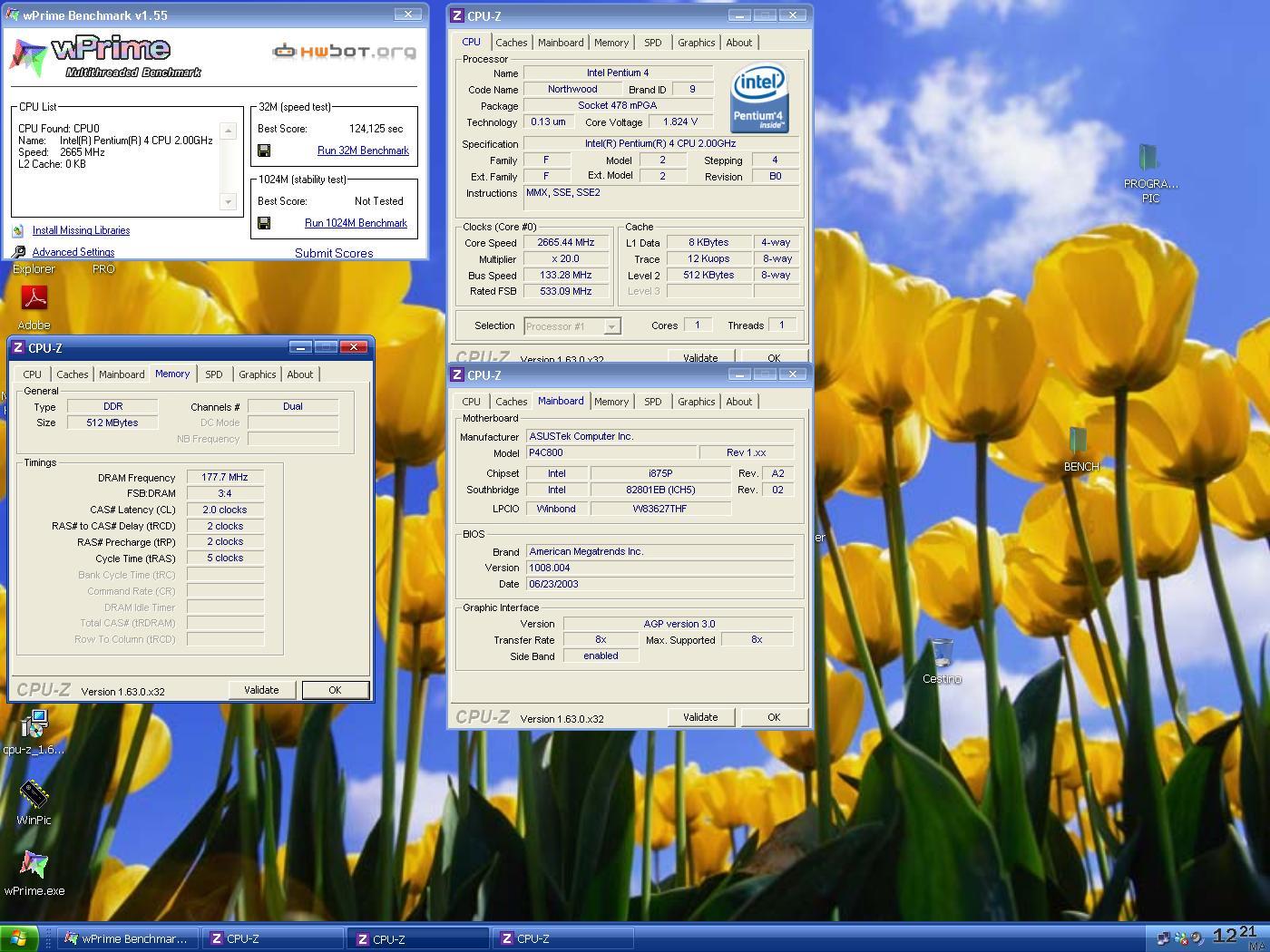Click the Core Speed 2665.44 MHz field
The height and width of the screenshot is (952, 1270).
point(566,243)
